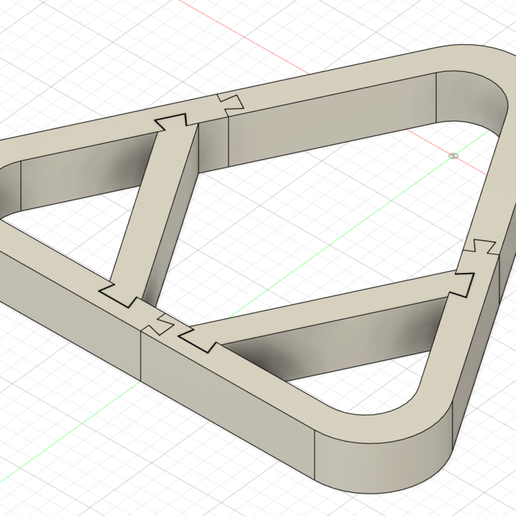516x516 pixels.
Task: Select the outer curved wall of the bottom corner
Action: click(383, 467)
